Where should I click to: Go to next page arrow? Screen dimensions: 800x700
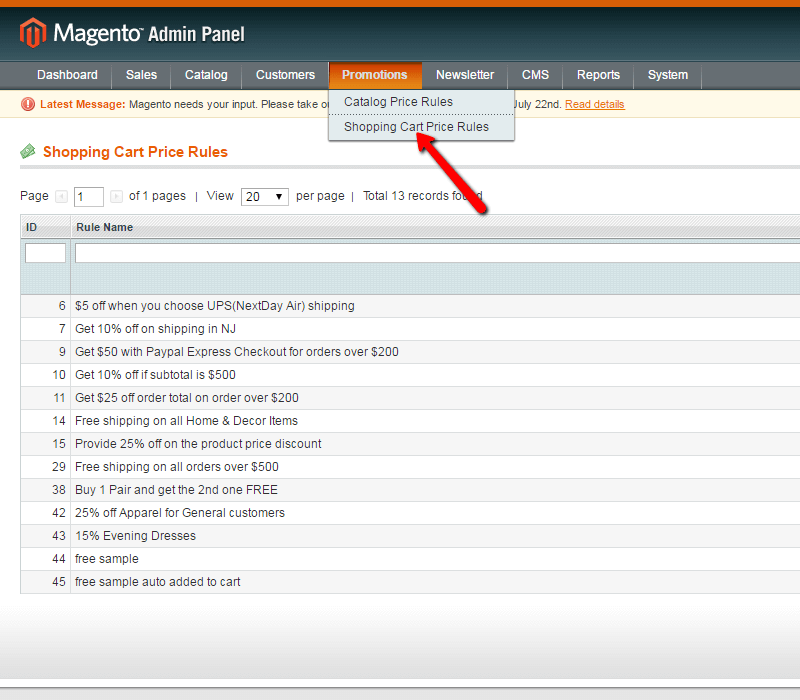pyautogui.click(x=117, y=197)
